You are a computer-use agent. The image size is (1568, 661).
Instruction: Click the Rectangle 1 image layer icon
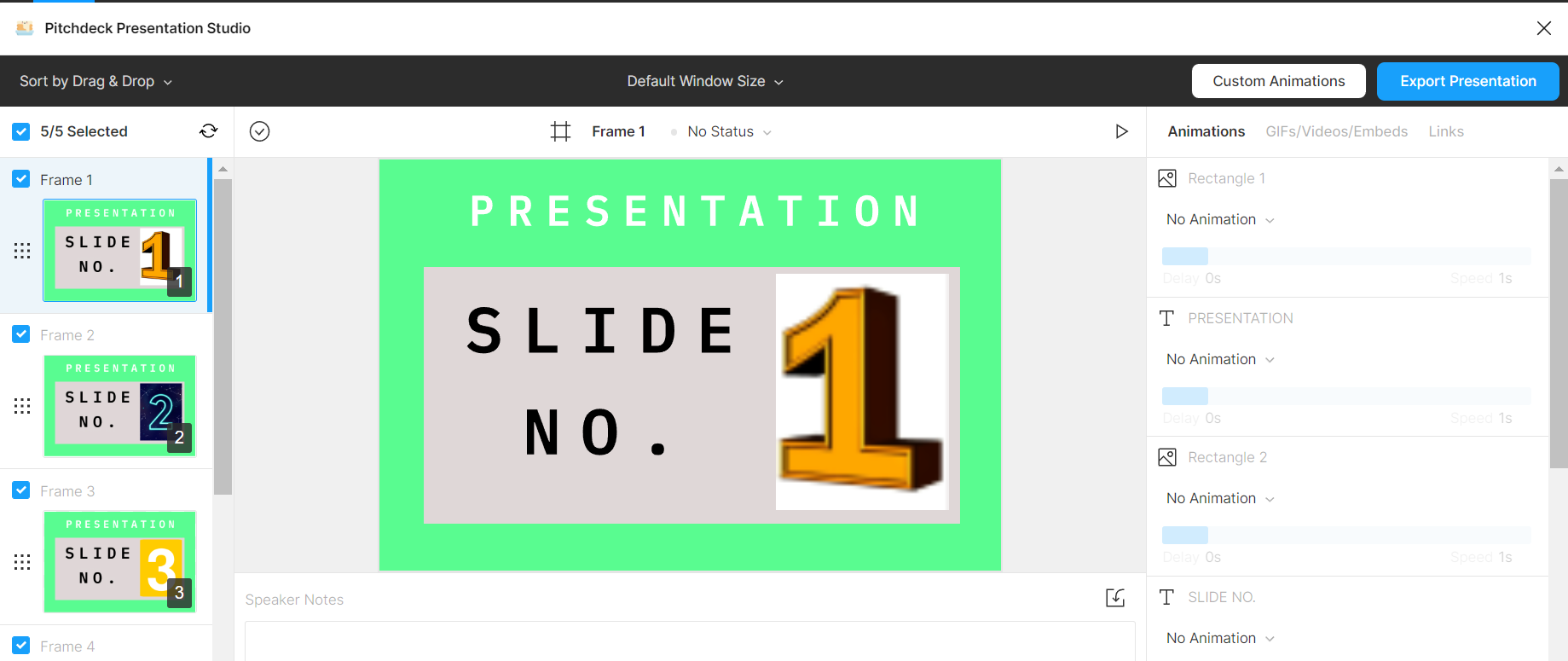pyautogui.click(x=1167, y=178)
